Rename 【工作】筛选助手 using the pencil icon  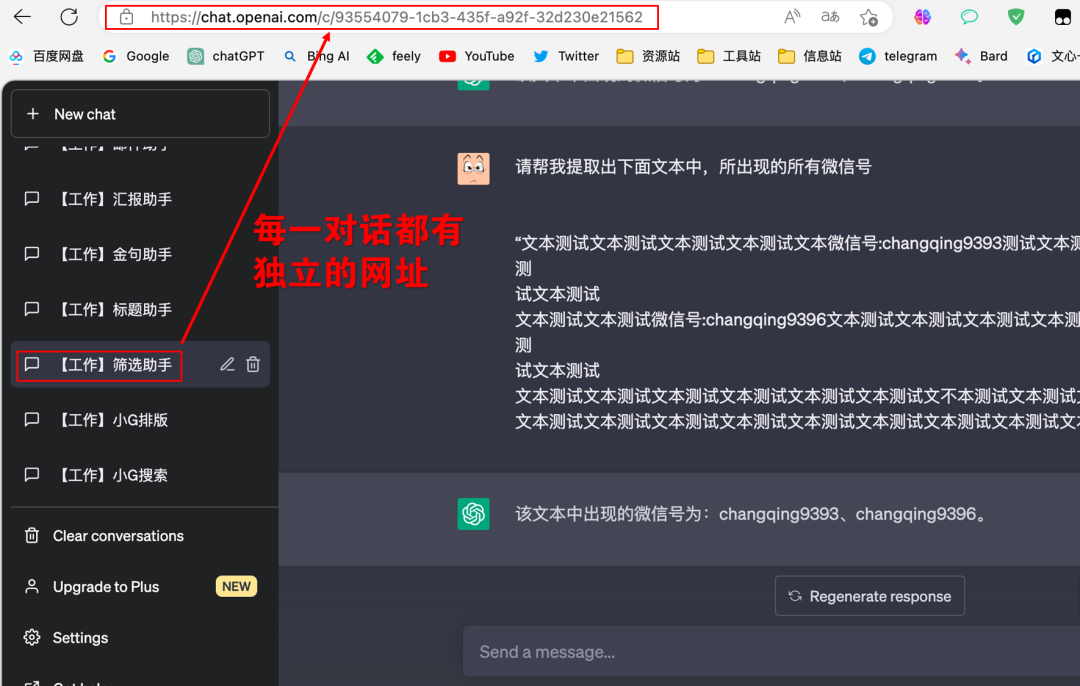pos(227,364)
